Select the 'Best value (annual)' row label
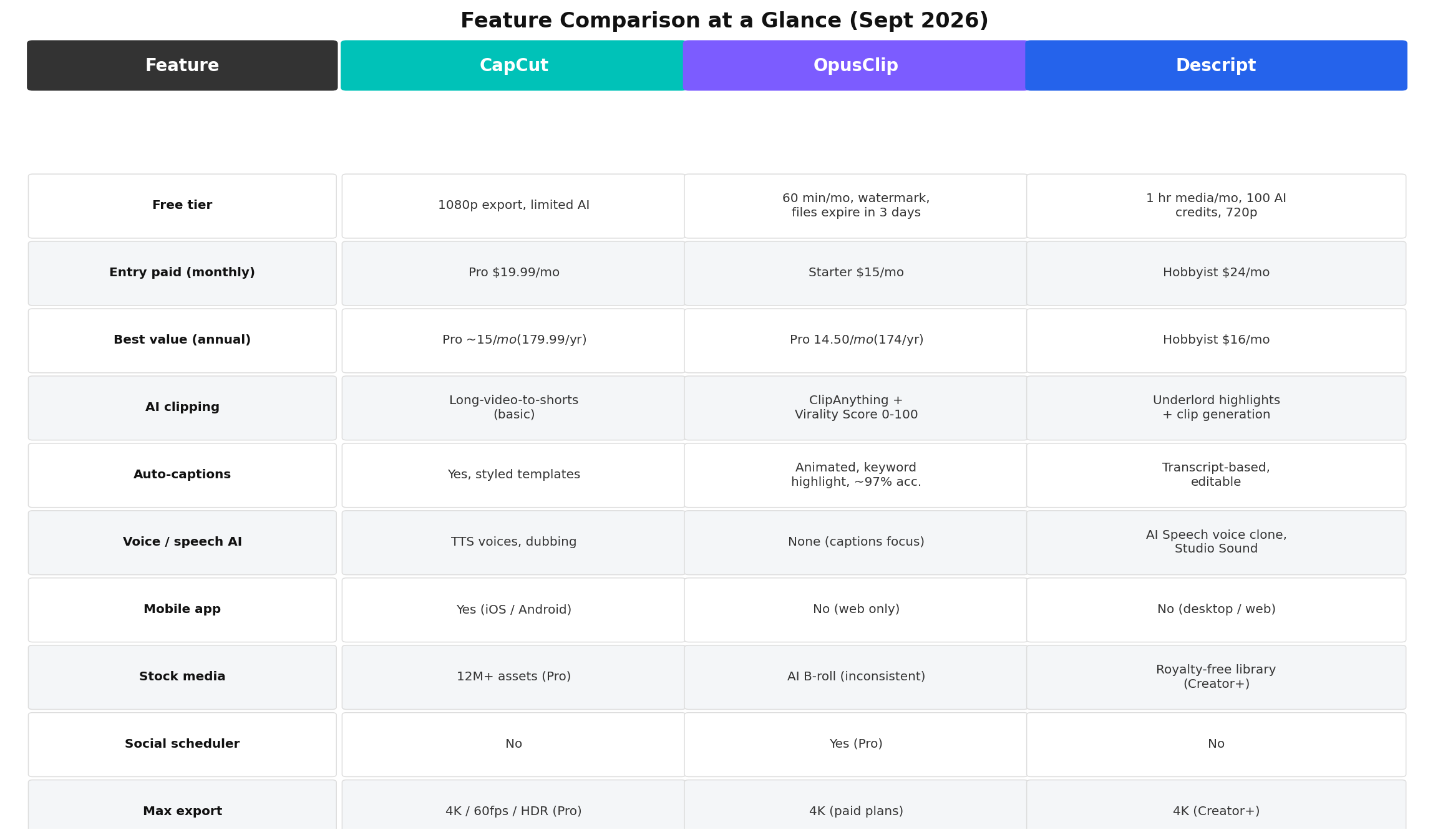Image resolution: width=1448 pixels, height=840 pixels. click(182, 340)
